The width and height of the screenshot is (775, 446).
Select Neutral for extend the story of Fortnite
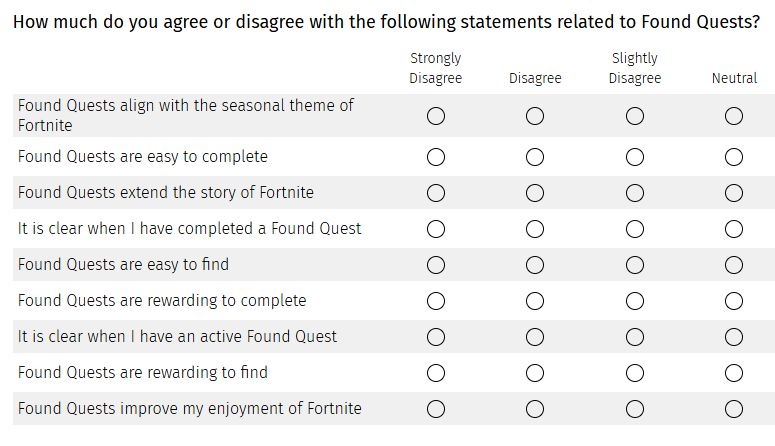click(x=733, y=193)
